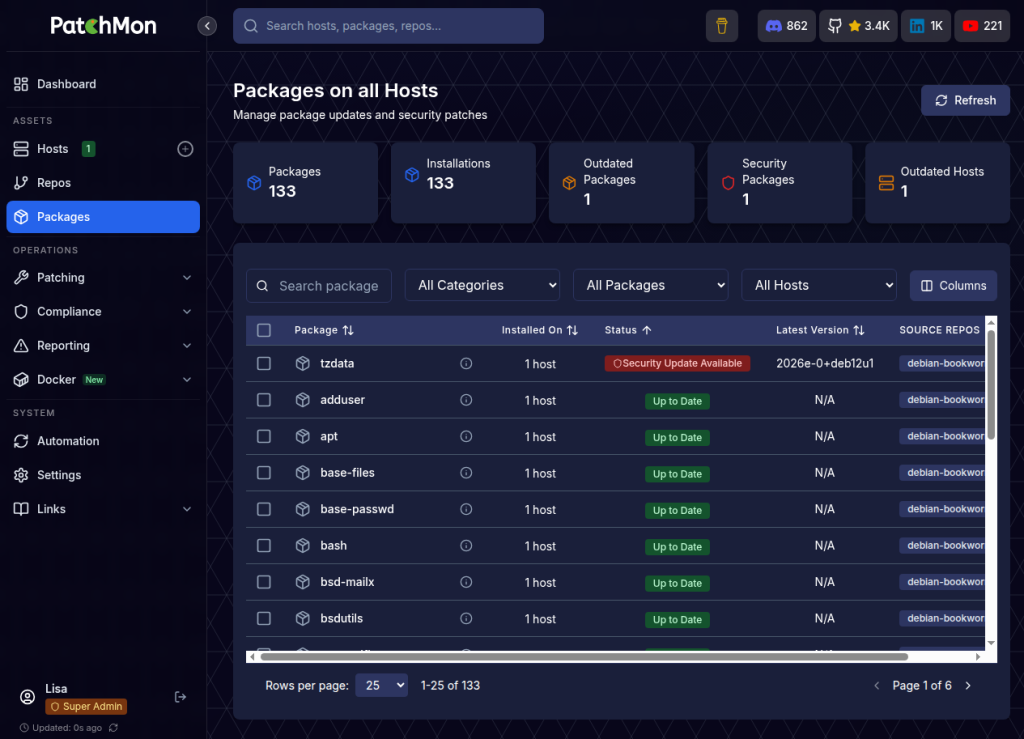Screen dimensions: 1024x739
Task: Open the Columns chooser
Action: pos(953,286)
